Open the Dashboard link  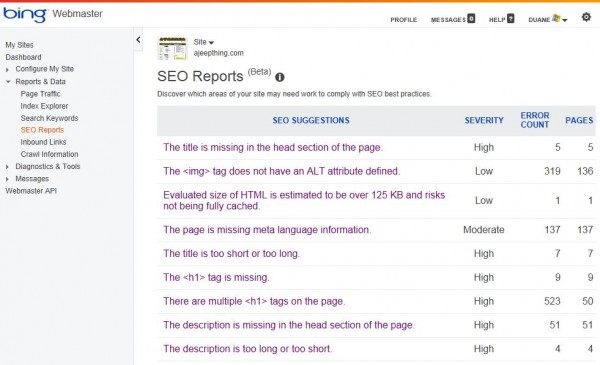pos(23,57)
